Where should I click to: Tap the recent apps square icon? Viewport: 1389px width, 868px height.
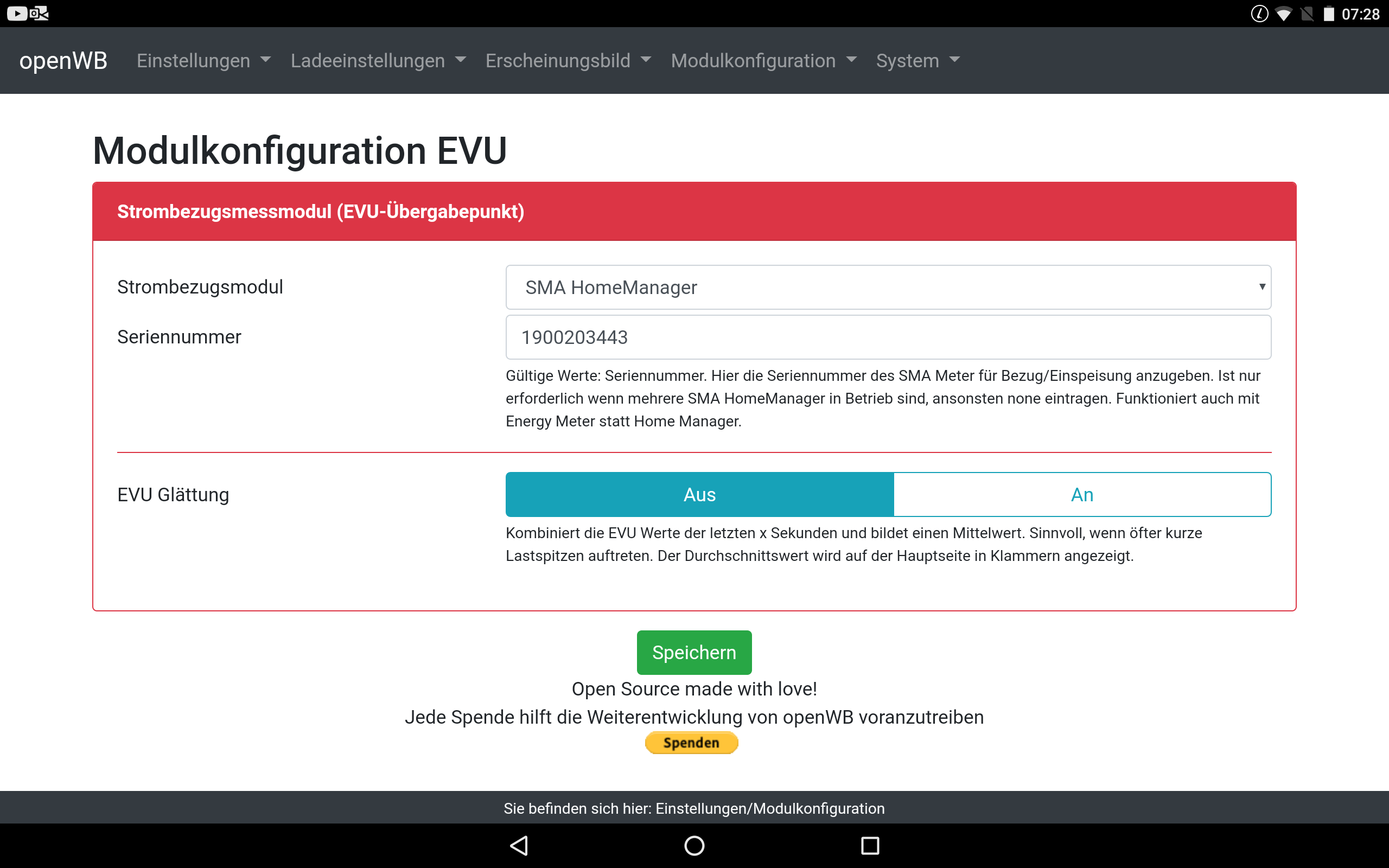[x=870, y=845]
